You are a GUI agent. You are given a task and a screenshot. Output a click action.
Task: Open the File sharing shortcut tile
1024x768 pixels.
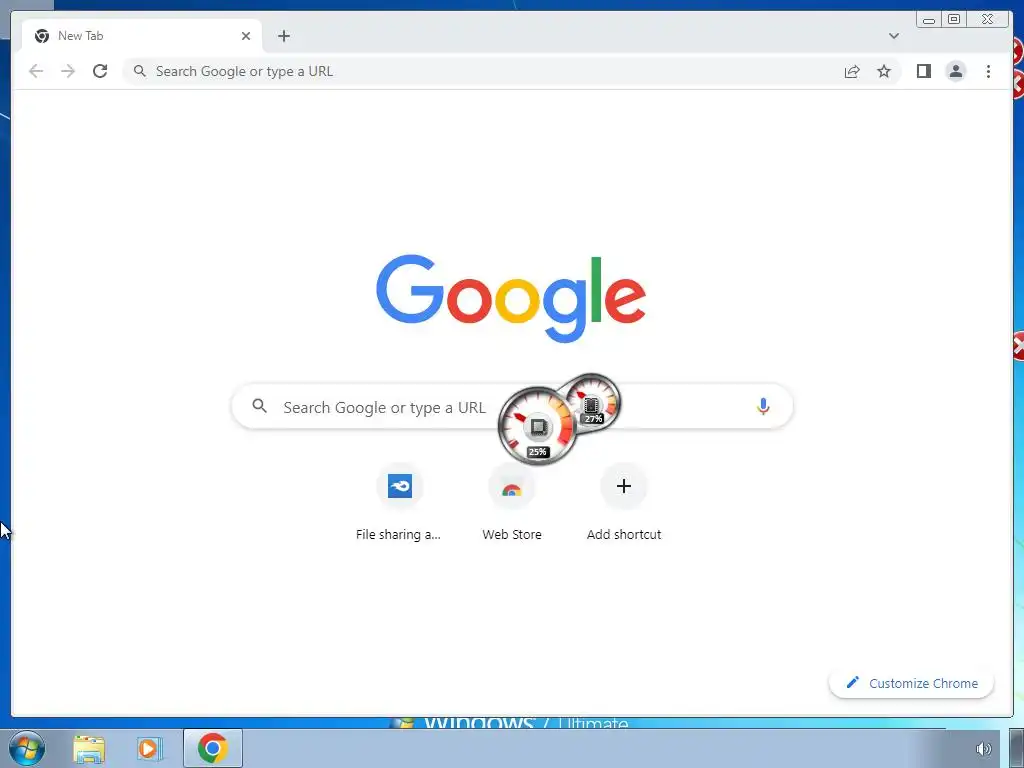[399, 504]
